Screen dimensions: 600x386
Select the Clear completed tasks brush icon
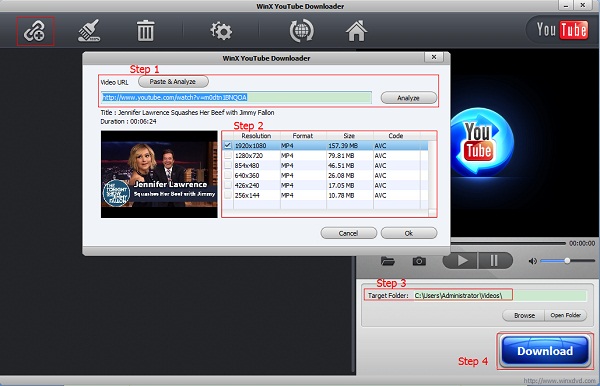tap(89, 31)
